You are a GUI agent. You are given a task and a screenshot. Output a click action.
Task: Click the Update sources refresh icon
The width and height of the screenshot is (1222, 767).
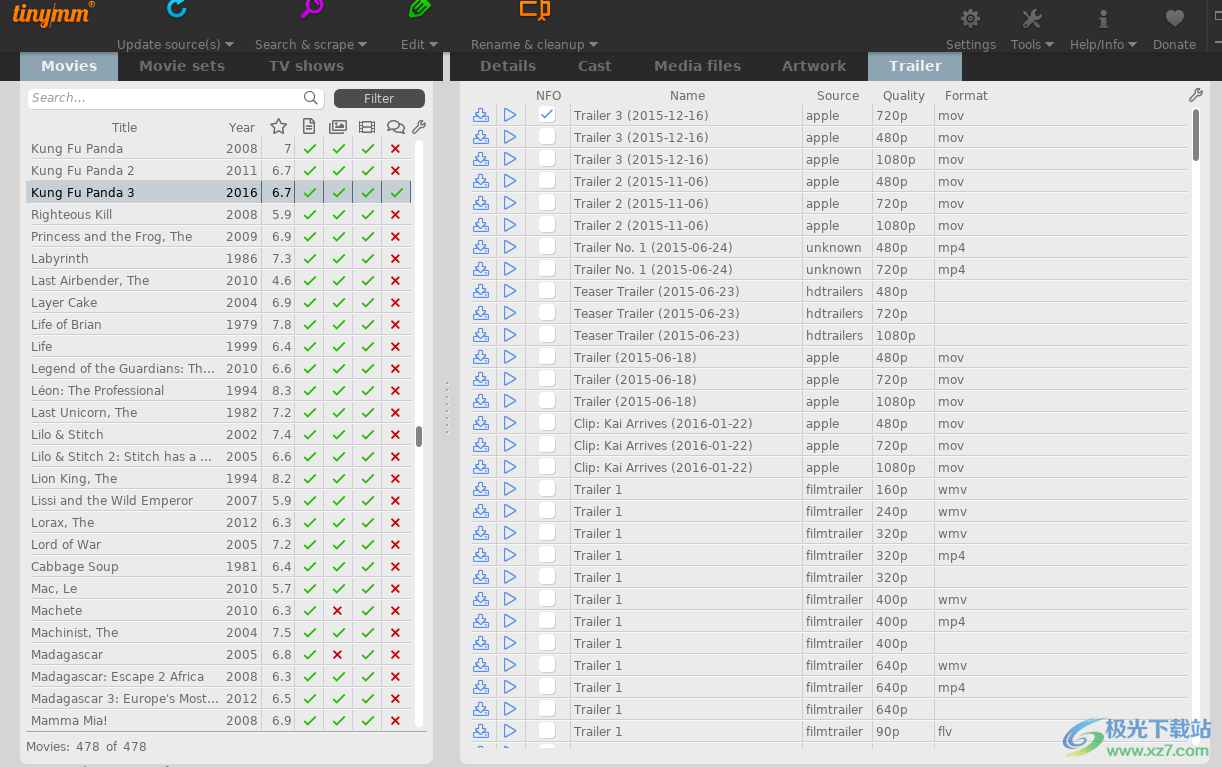click(176, 9)
